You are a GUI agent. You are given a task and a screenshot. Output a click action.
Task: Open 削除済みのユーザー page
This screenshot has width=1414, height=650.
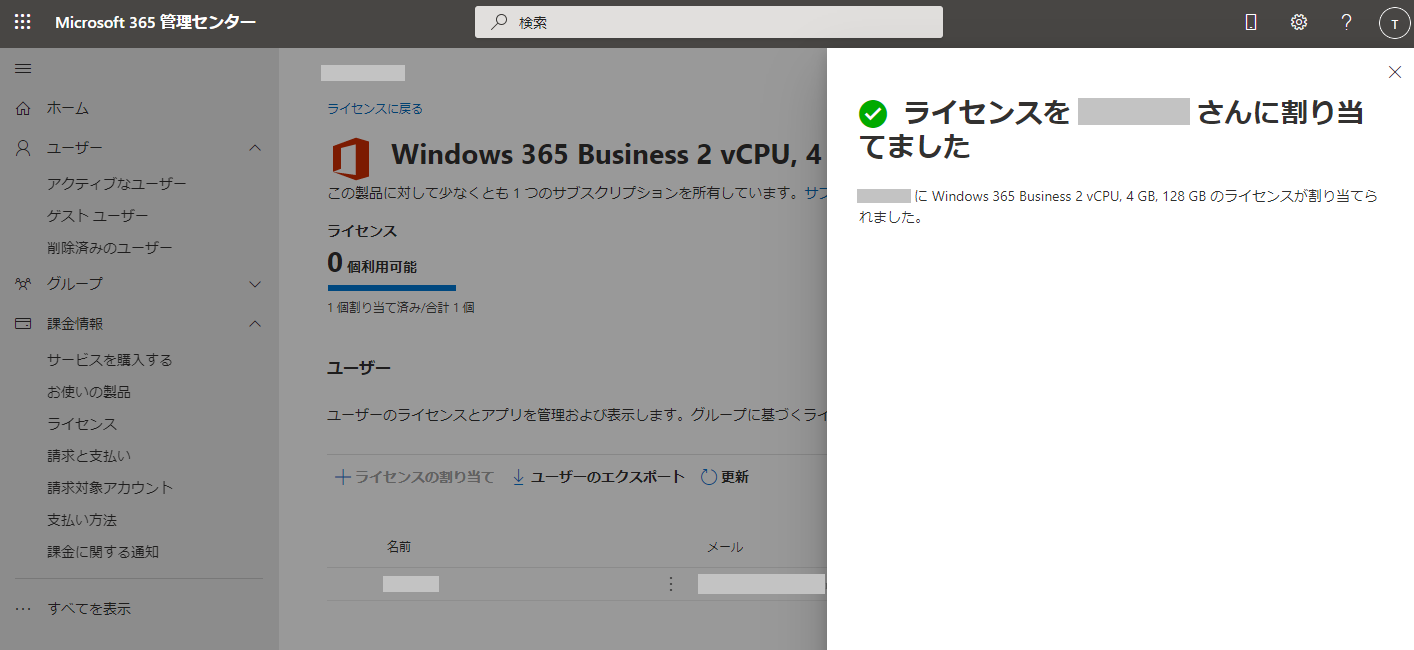[x=110, y=248]
